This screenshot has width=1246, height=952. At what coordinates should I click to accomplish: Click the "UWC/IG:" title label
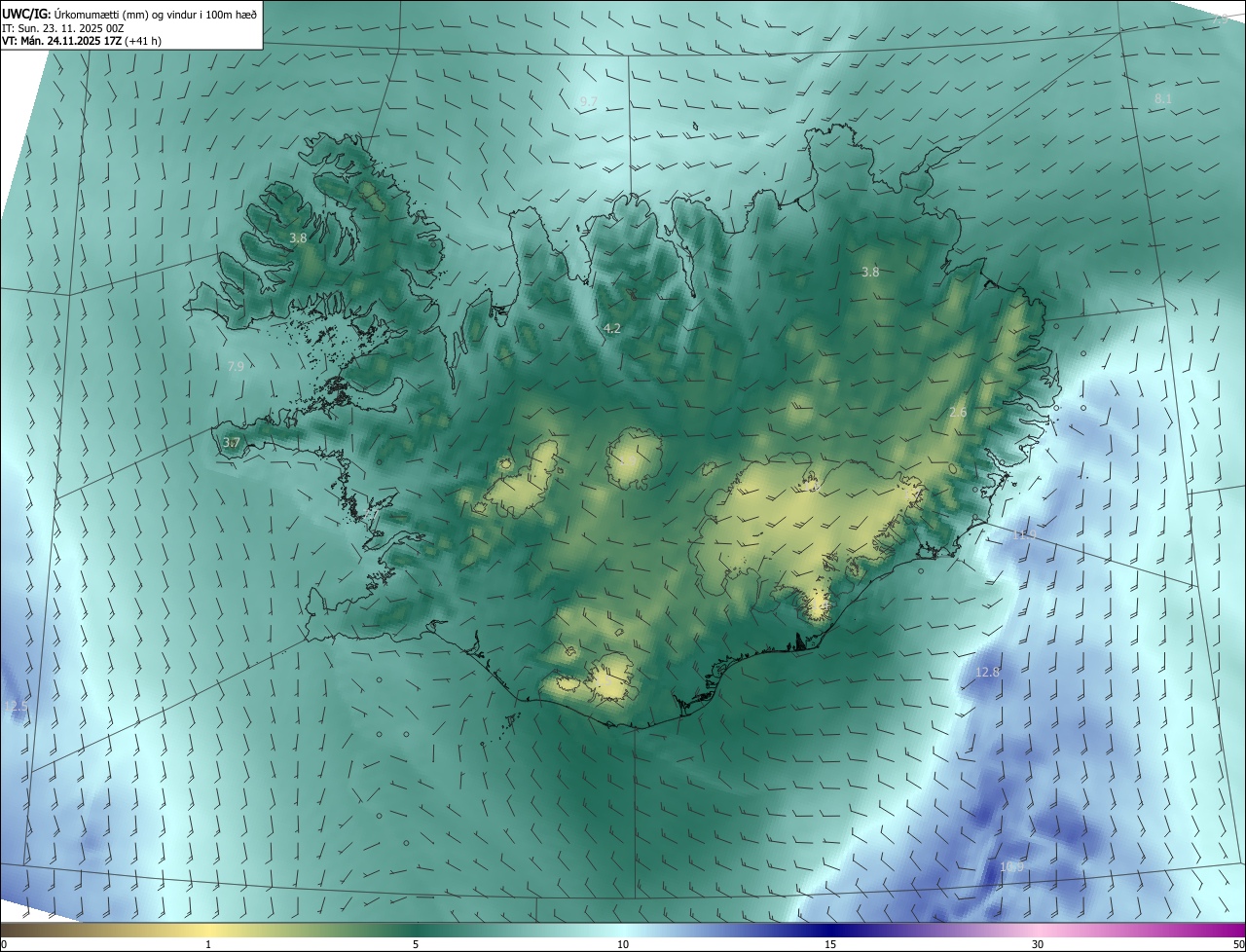pyautogui.click(x=26, y=13)
